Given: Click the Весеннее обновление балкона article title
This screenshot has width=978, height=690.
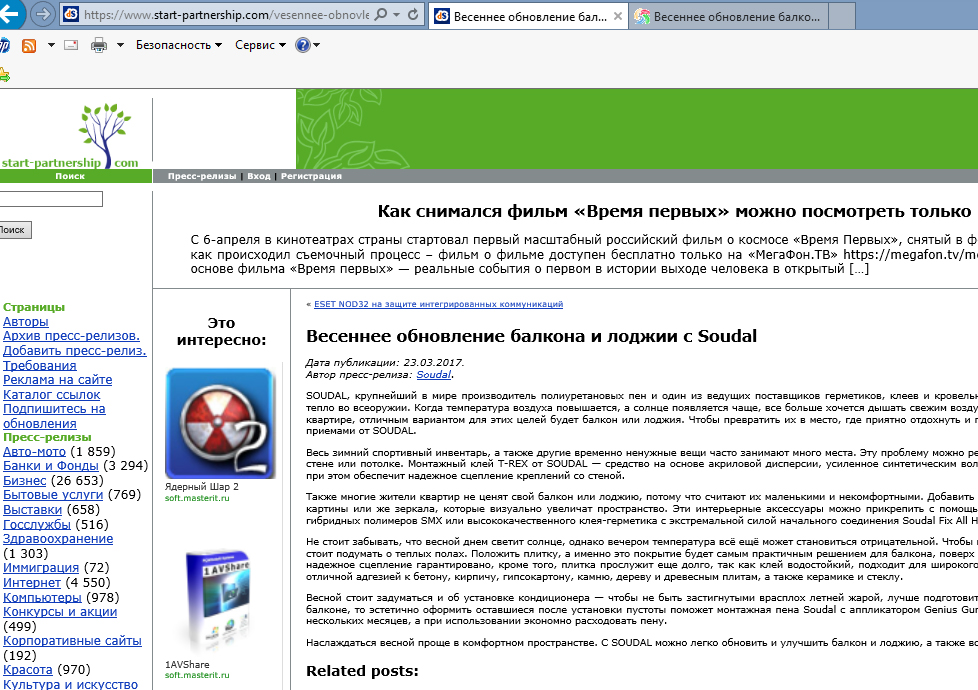Looking at the screenshot, I should pyautogui.click(x=531, y=336).
